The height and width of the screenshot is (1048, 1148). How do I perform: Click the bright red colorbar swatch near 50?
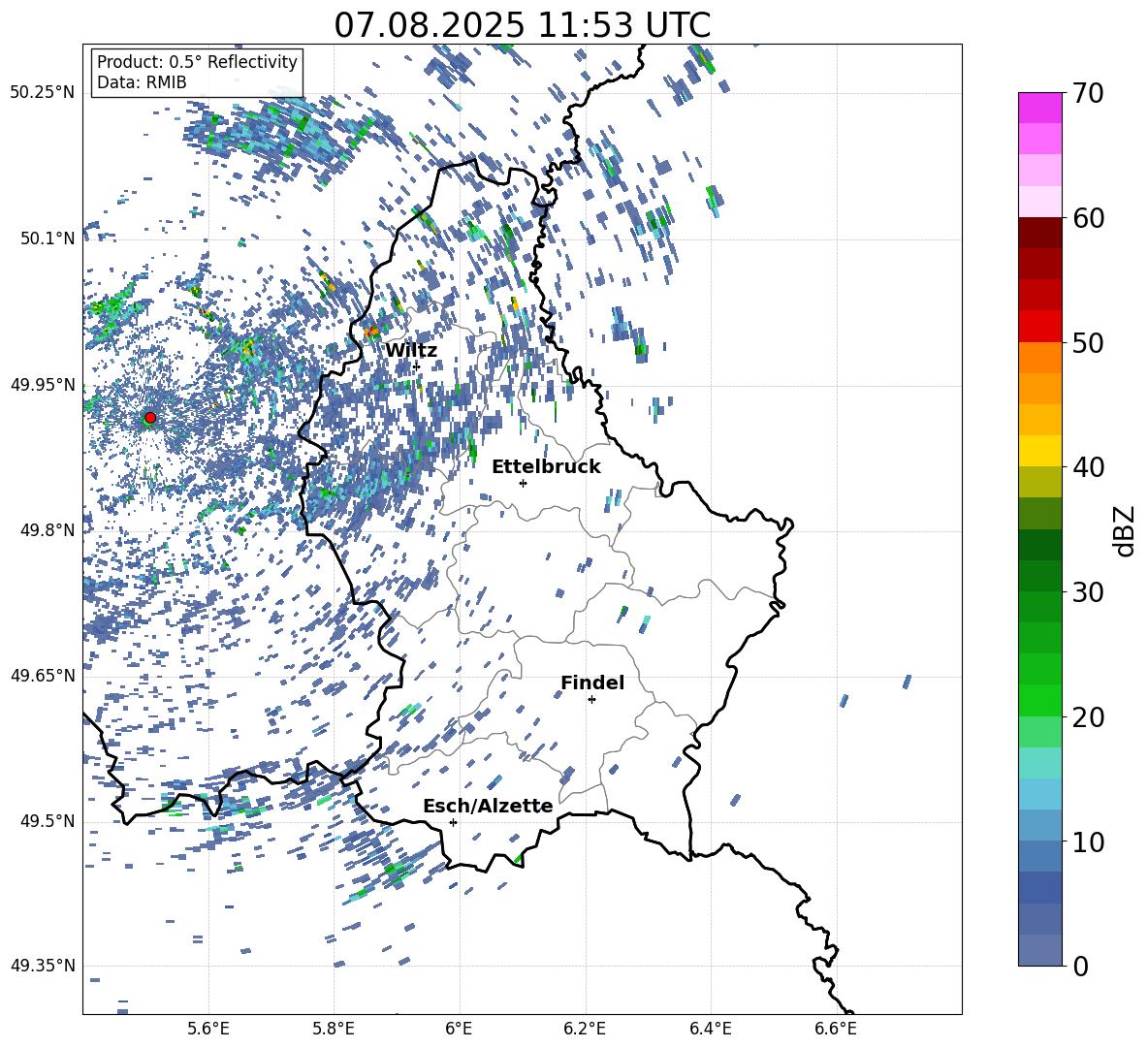pos(1039,327)
